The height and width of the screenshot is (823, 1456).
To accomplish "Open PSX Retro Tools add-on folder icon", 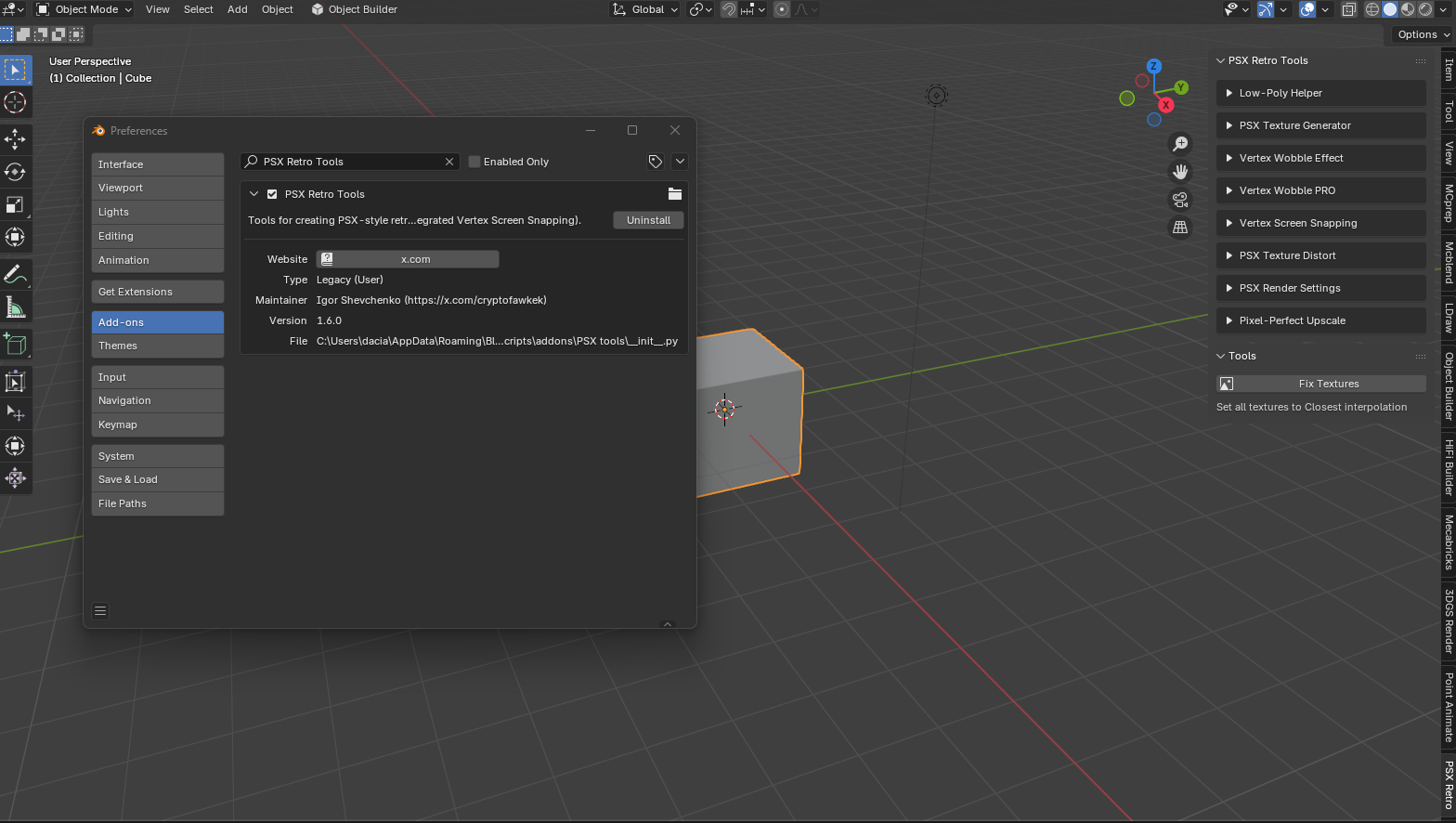I will click(x=675, y=194).
